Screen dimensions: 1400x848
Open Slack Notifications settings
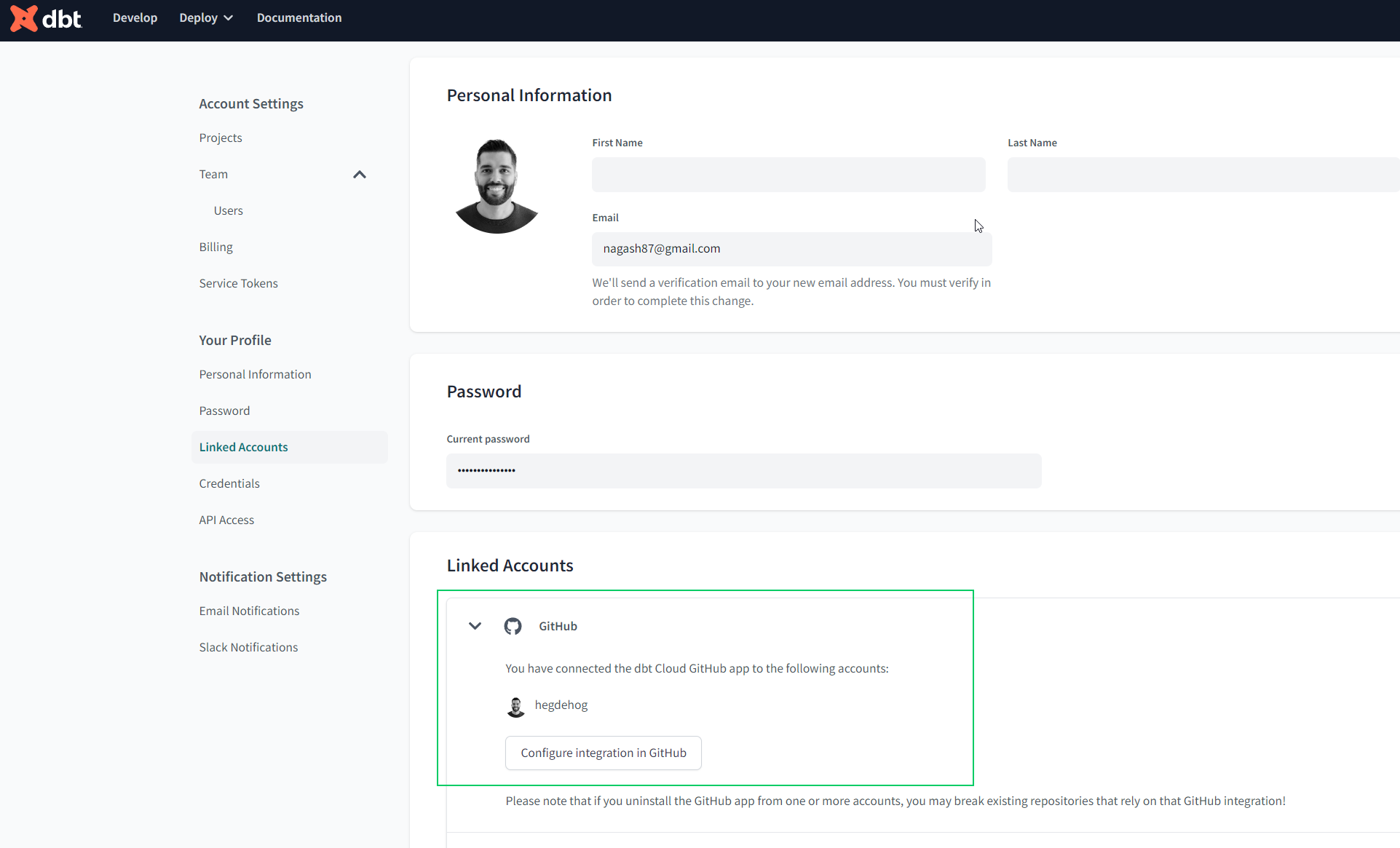[x=248, y=647]
